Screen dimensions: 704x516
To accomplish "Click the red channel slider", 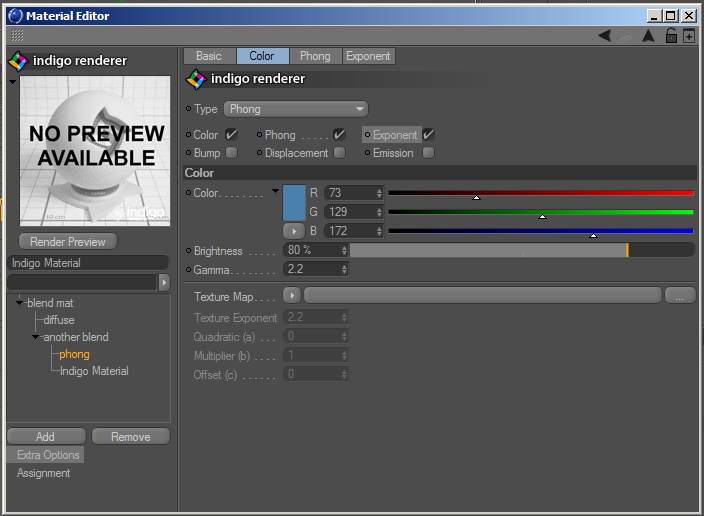I will tap(541, 193).
